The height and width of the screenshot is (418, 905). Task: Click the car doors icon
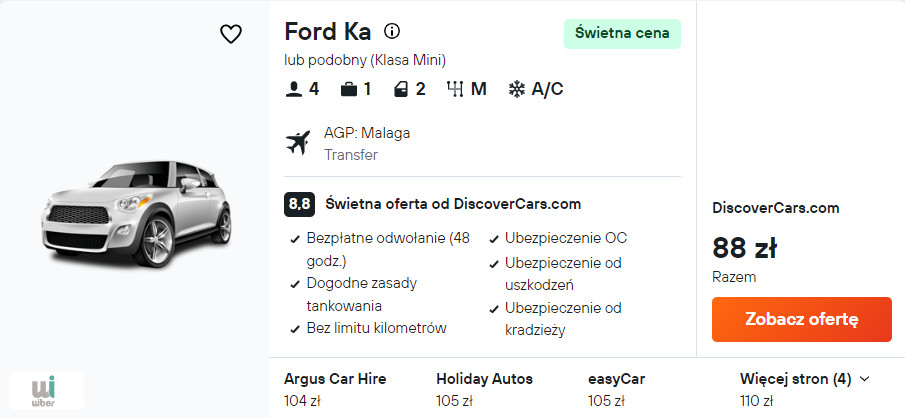[402, 89]
